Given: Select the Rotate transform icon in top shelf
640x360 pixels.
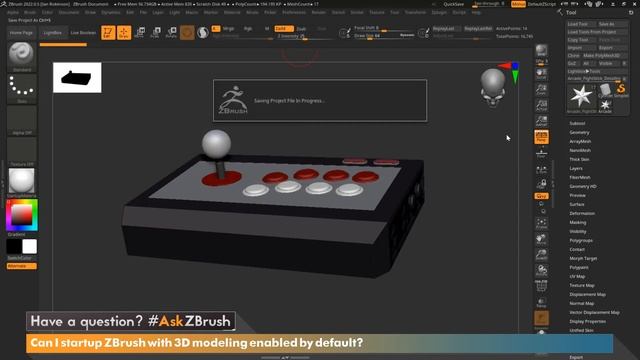Looking at the screenshot, I should point(171,33).
